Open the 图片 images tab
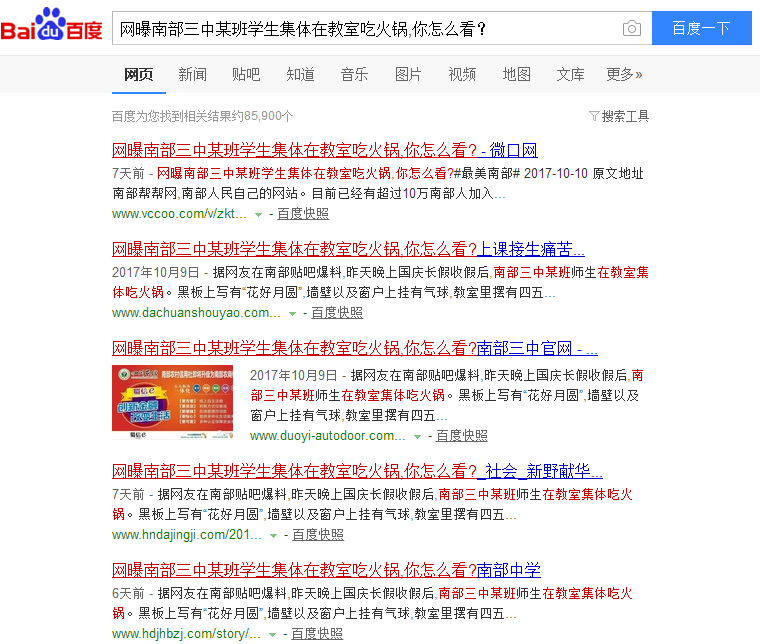The height and width of the screenshot is (644, 760). coord(408,74)
